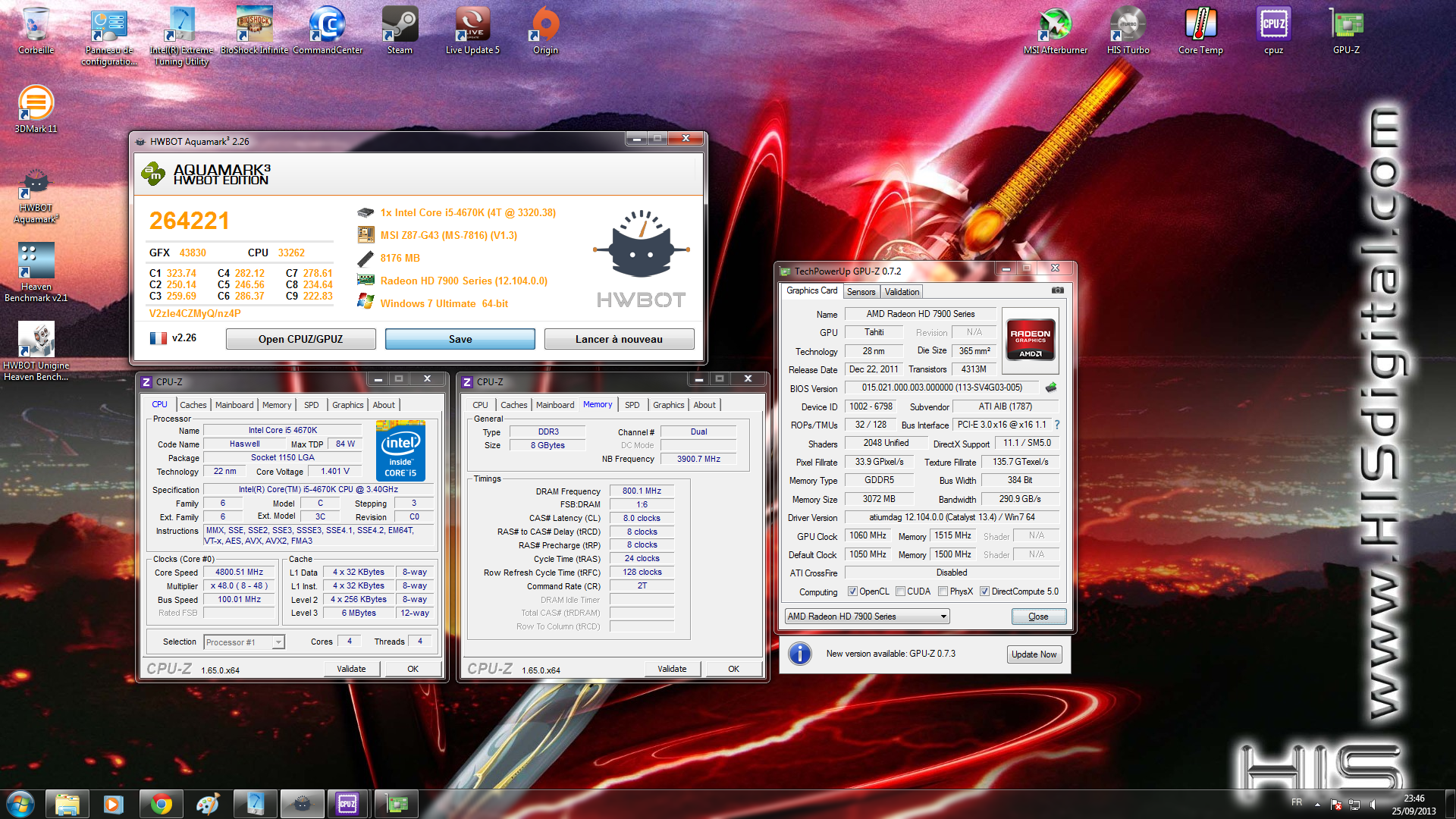
Task: Open AMD Radeon HD 7900 Series dropdown
Action: [867, 617]
